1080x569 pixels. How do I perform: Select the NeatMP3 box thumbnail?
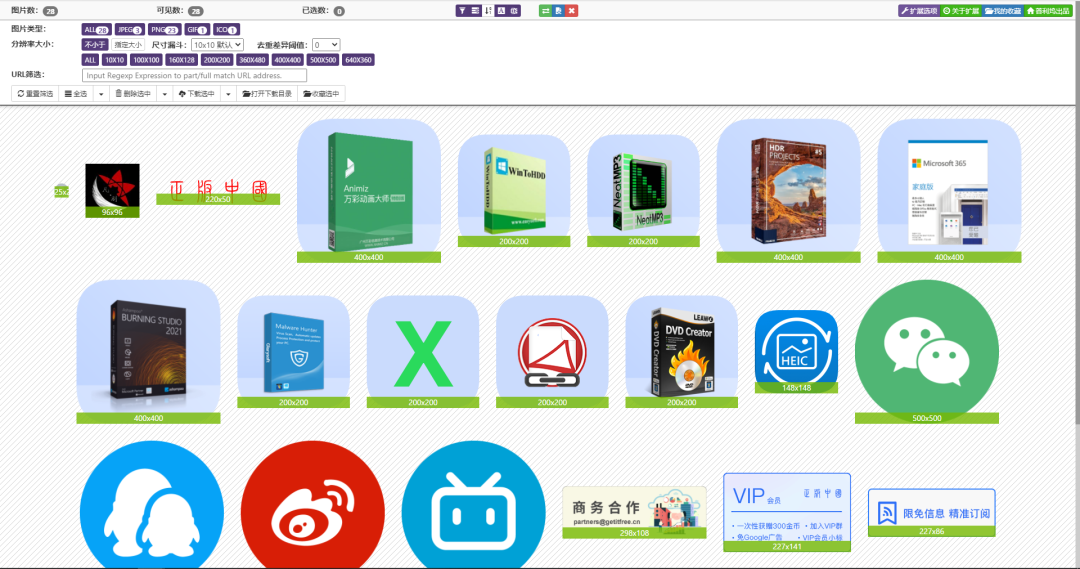click(x=643, y=191)
